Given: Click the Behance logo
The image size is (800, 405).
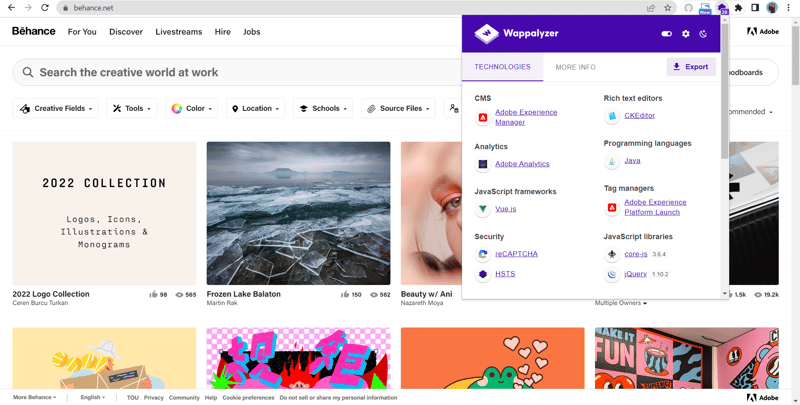Looking at the screenshot, I should 34,31.
